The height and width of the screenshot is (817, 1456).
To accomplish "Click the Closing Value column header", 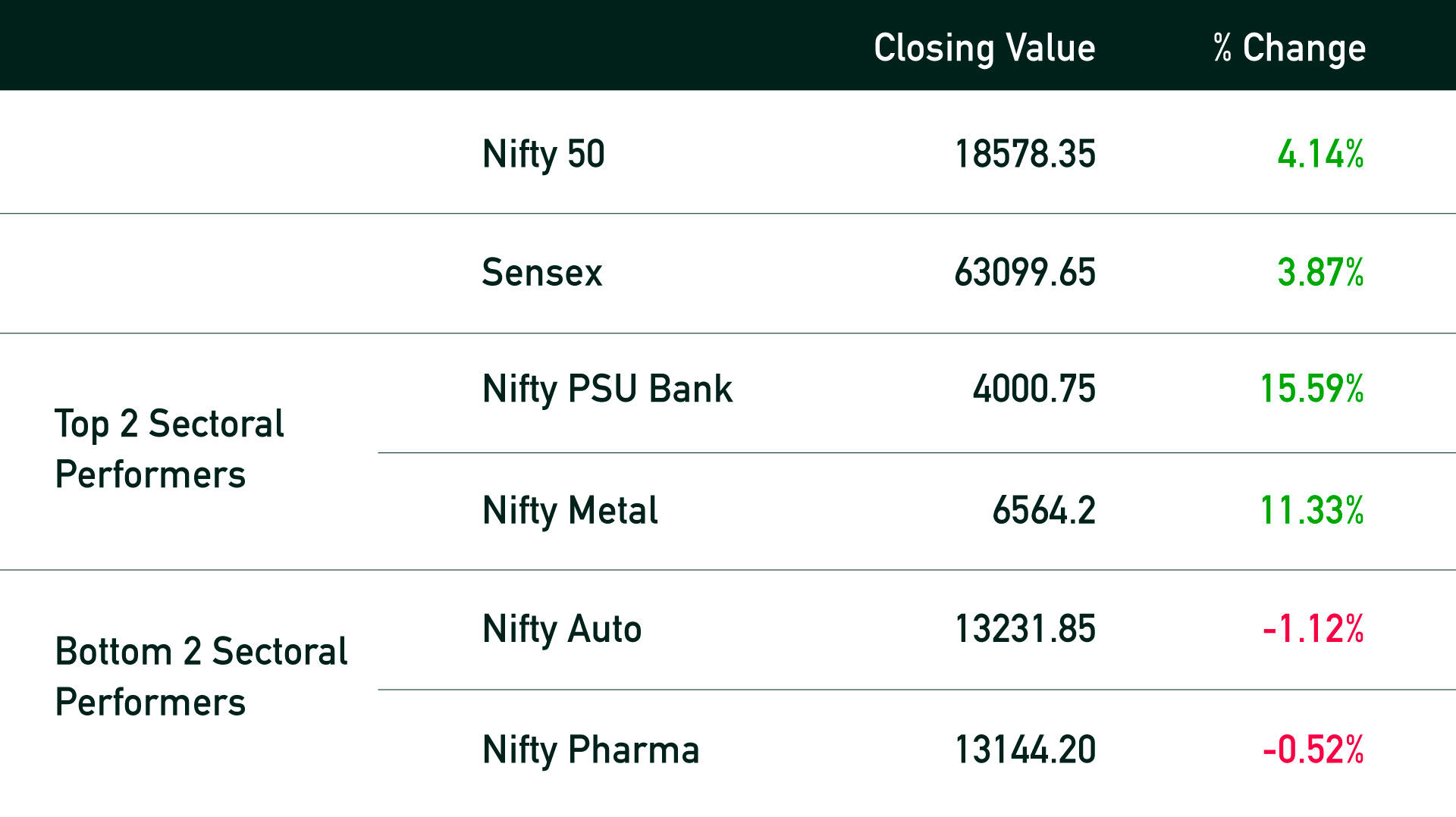I will [984, 49].
